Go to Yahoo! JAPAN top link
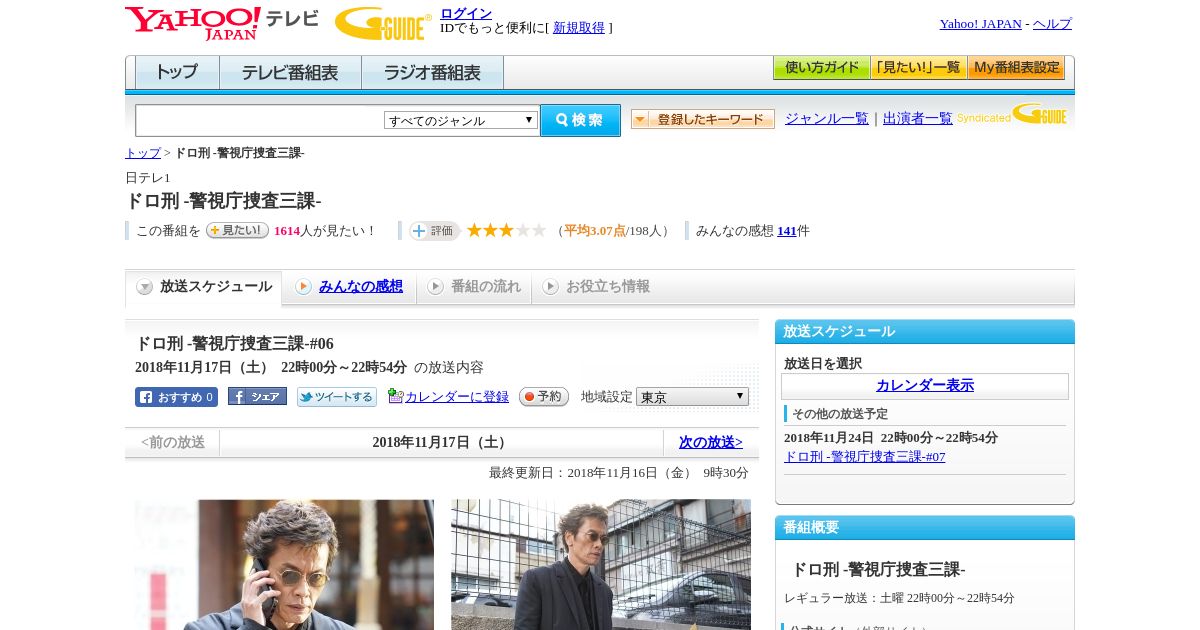Screen dimensions: 1200x630 click(980, 24)
